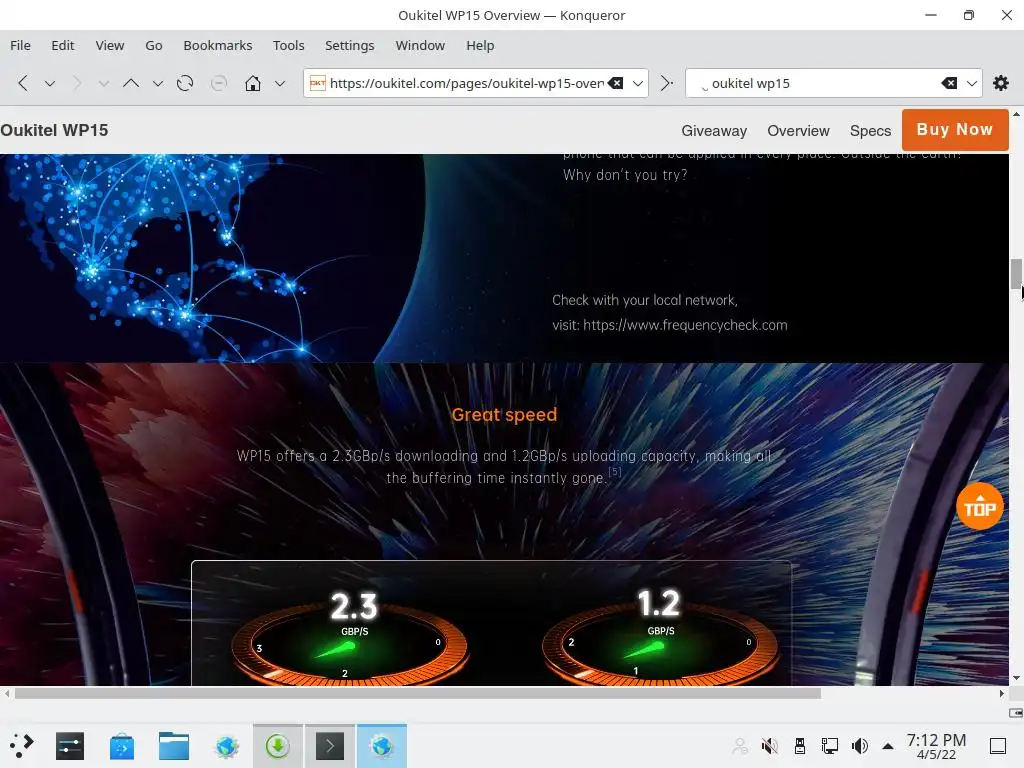1024x768 pixels.
Task: Open the Home page icon
Action: (253, 83)
